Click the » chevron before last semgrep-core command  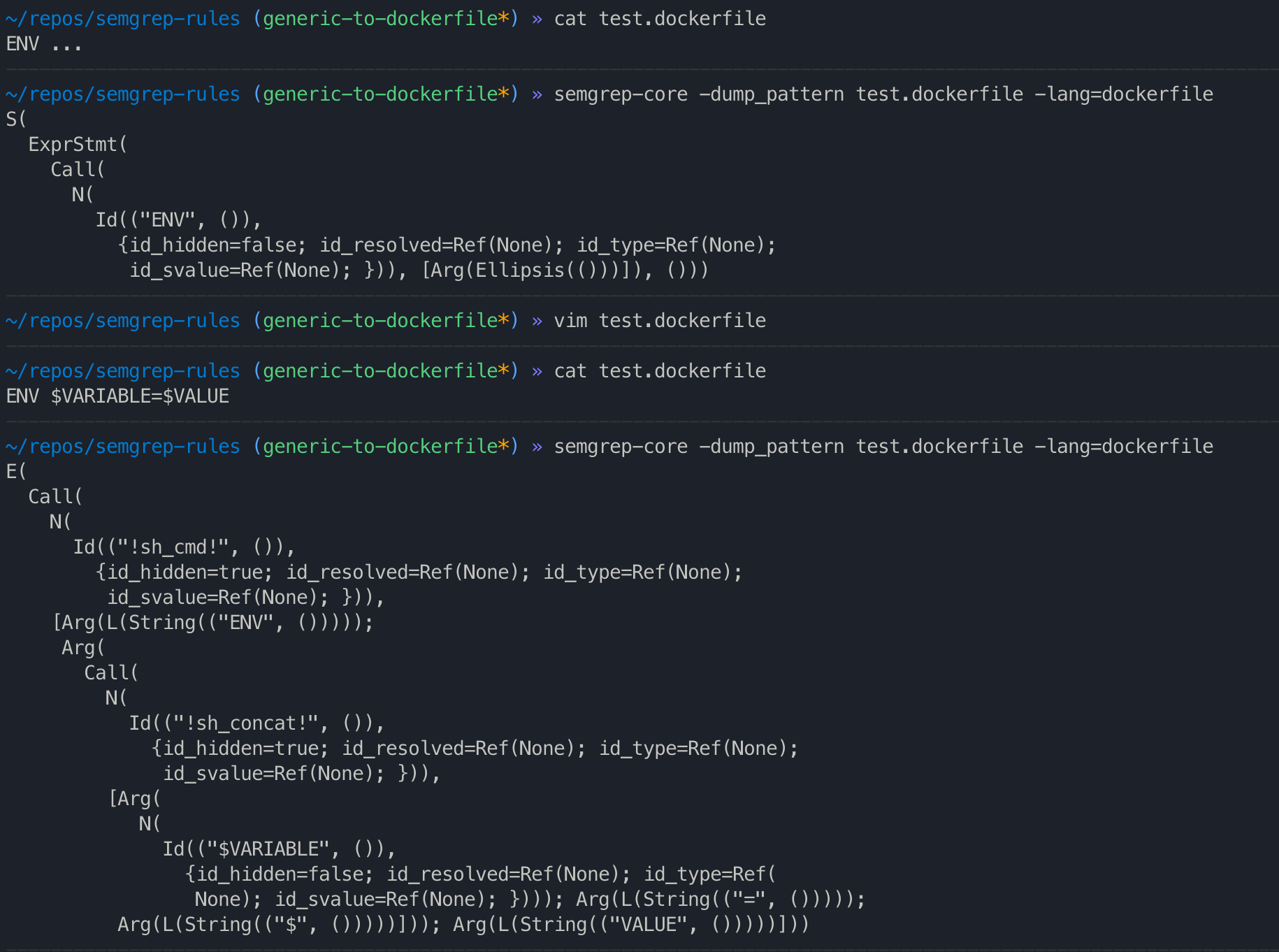point(537,446)
